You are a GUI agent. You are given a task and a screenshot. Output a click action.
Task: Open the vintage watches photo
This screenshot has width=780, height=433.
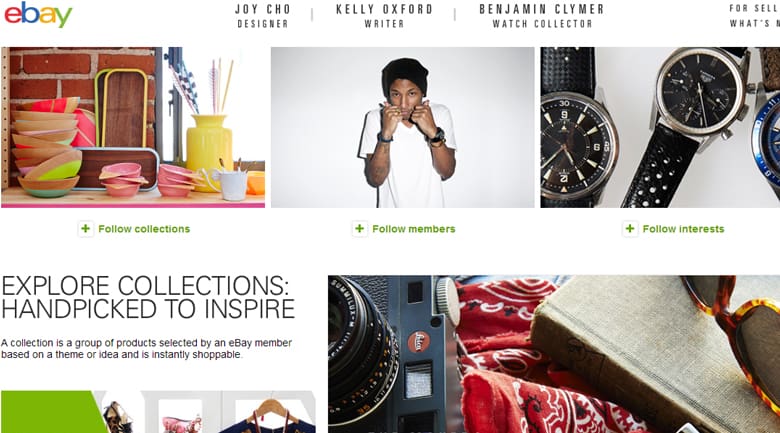(660, 127)
